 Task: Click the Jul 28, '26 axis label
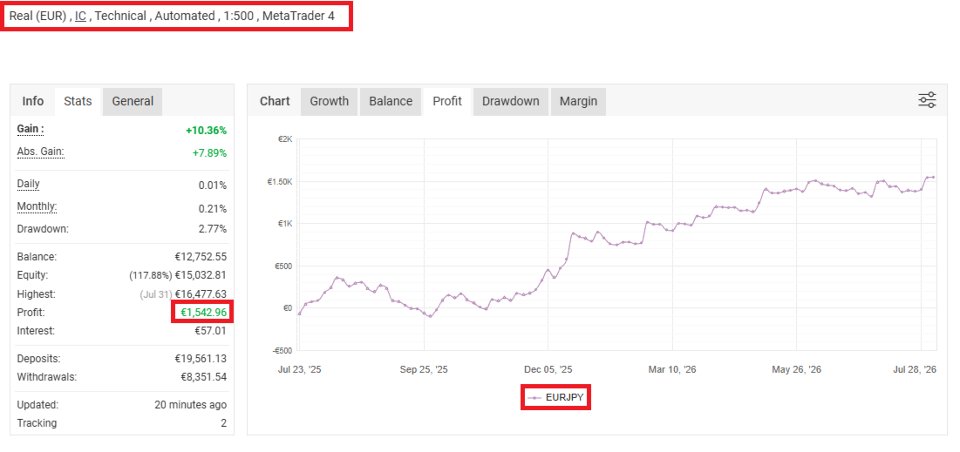click(915, 369)
